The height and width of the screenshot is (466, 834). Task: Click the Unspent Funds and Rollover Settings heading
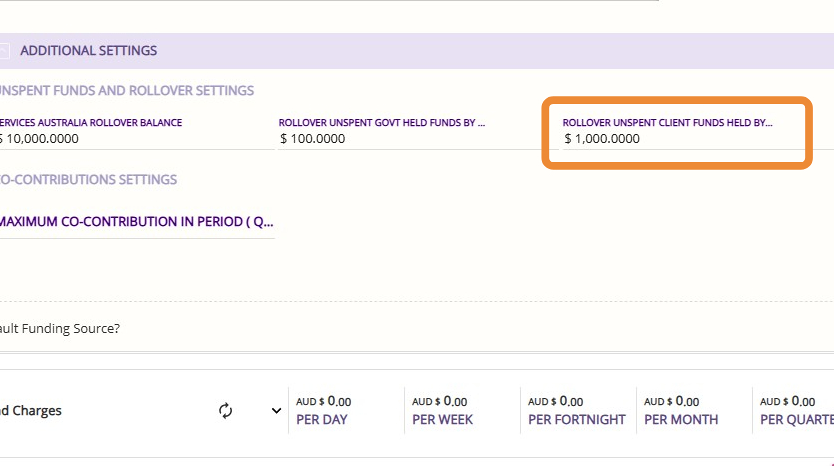click(126, 91)
